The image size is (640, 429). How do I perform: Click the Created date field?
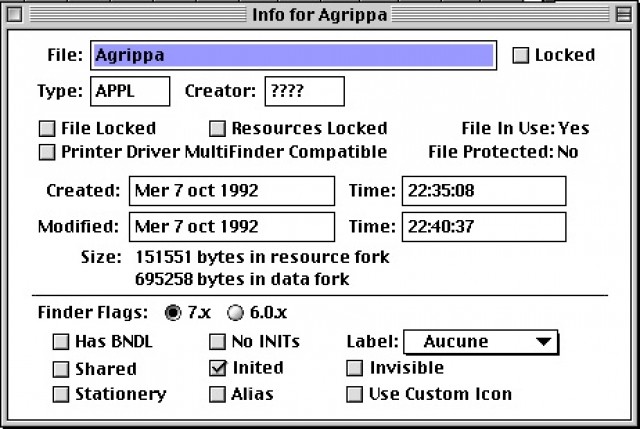click(x=231, y=190)
